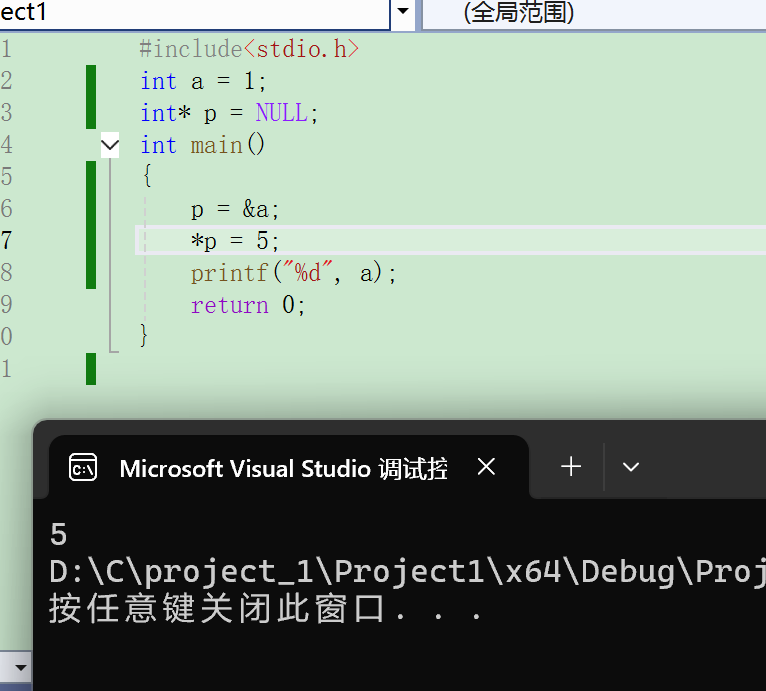Viewport: 766px width, 691px height.
Task: Close the Microsoft Visual Studio console tab
Action: 486,467
